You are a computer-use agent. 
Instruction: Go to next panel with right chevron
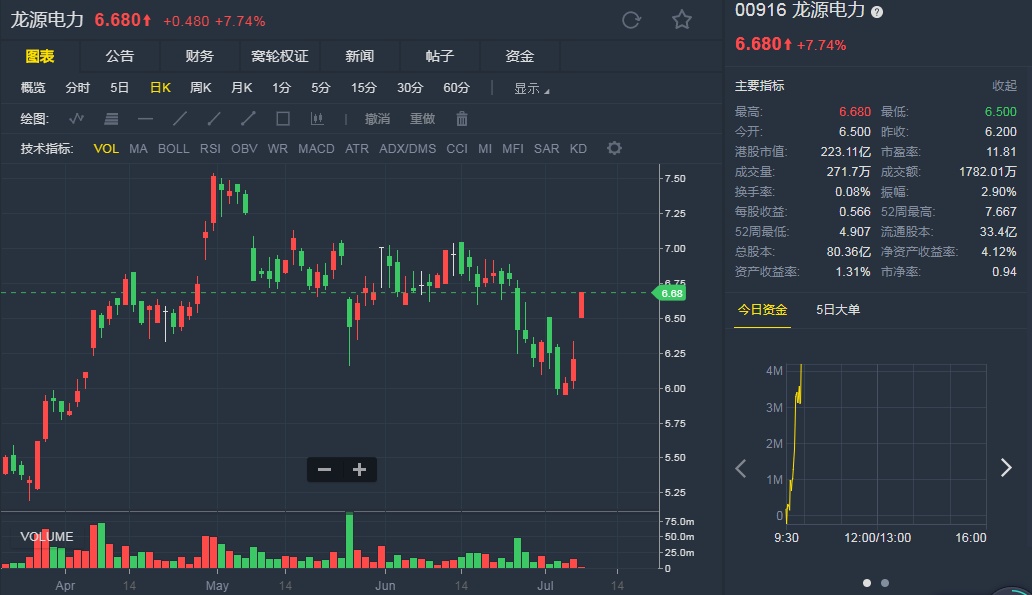(1006, 468)
